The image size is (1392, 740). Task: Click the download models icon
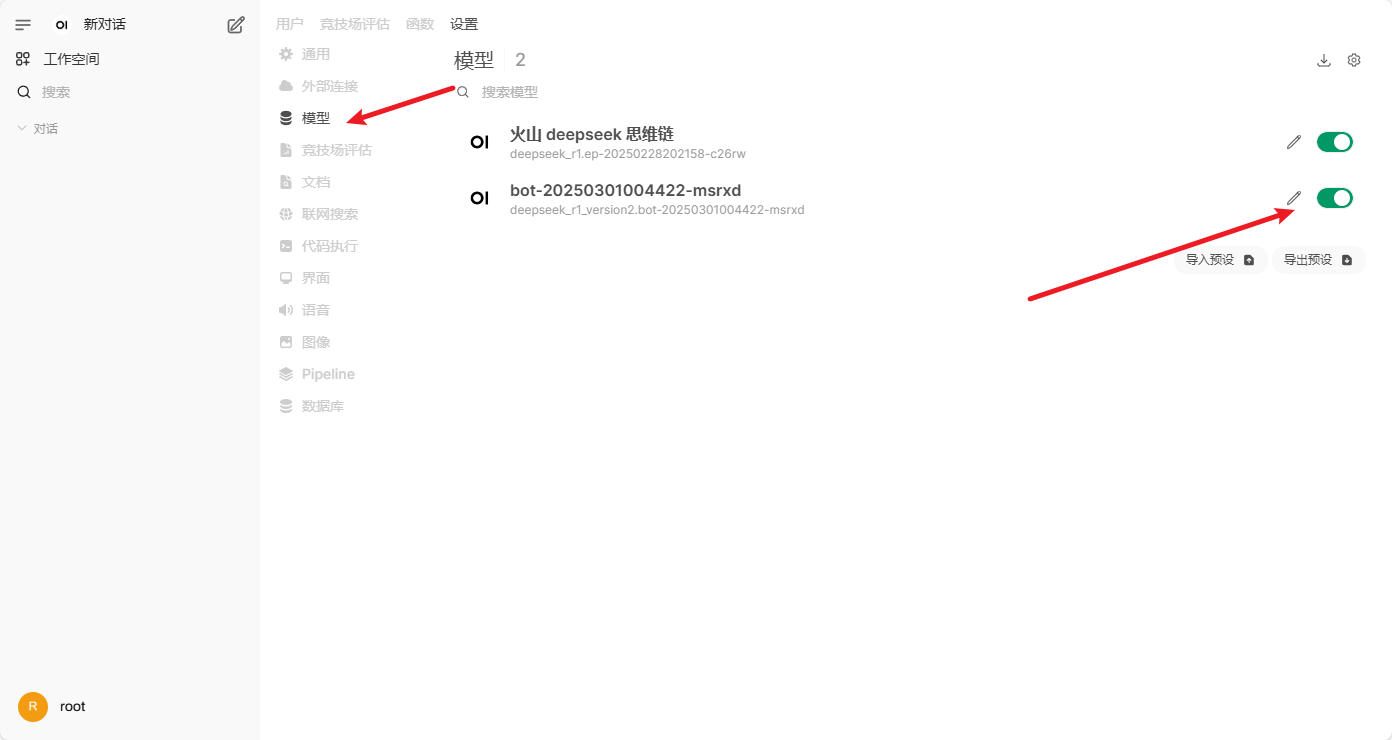click(x=1324, y=60)
